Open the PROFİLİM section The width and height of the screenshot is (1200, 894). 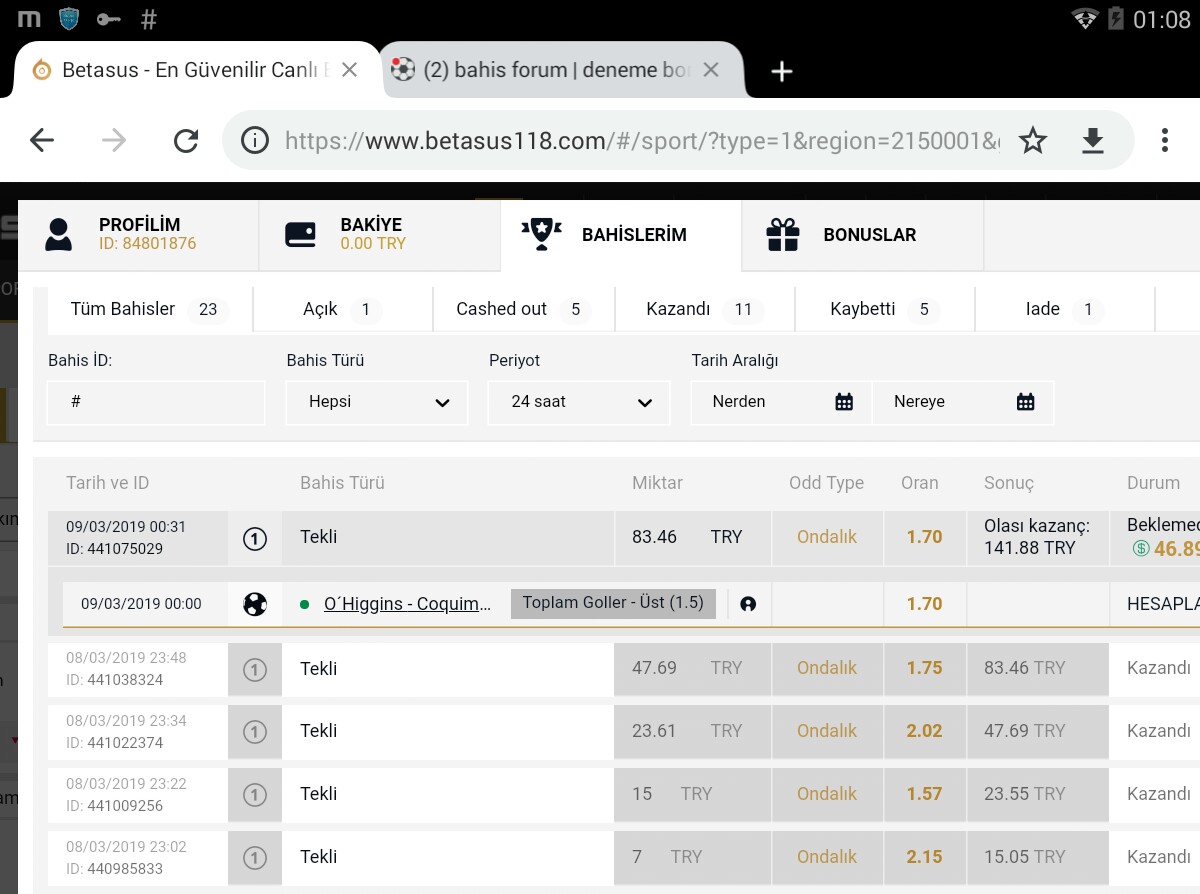tap(138, 235)
